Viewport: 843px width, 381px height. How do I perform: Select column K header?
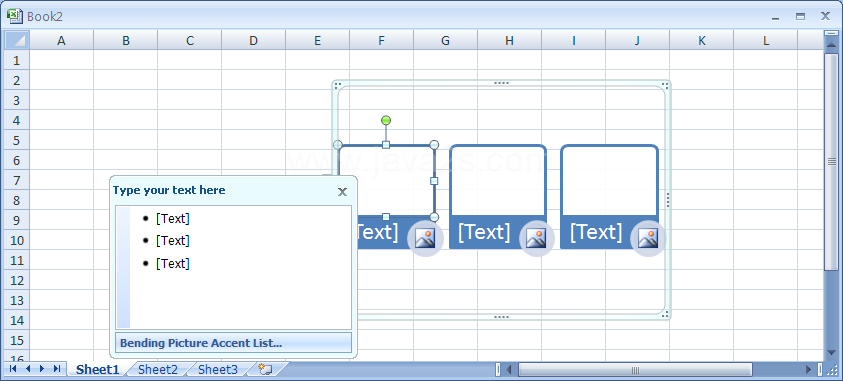pyautogui.click(x=702, y=40)
